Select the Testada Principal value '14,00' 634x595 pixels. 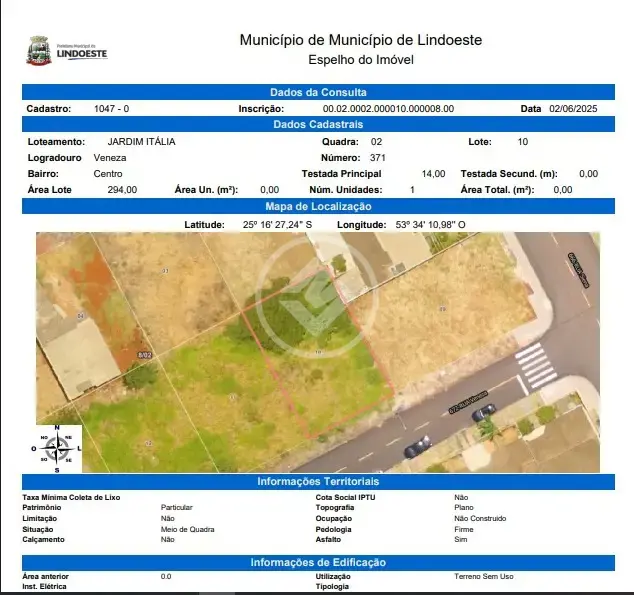tap(433, 174)
